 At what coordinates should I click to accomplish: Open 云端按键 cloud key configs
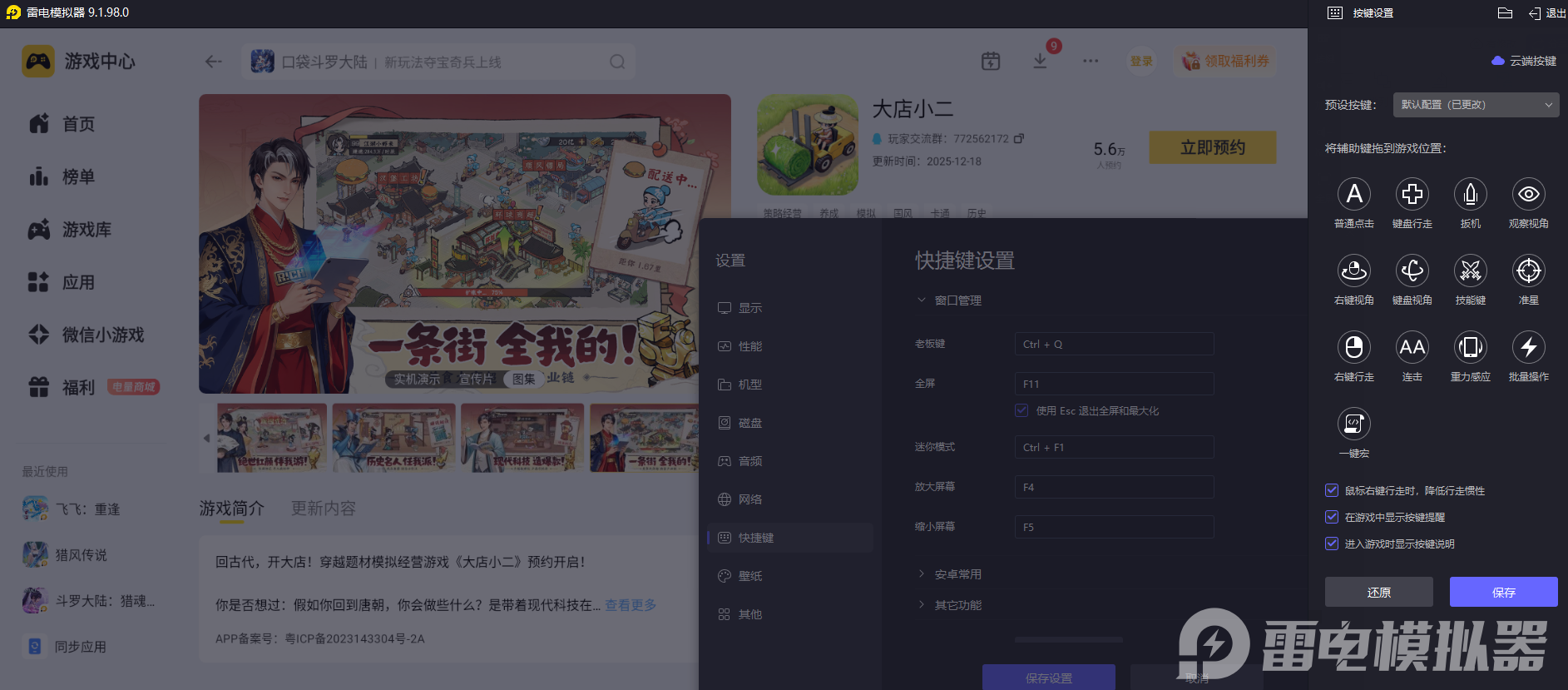pyautogui.click(x=1524, y=61)
